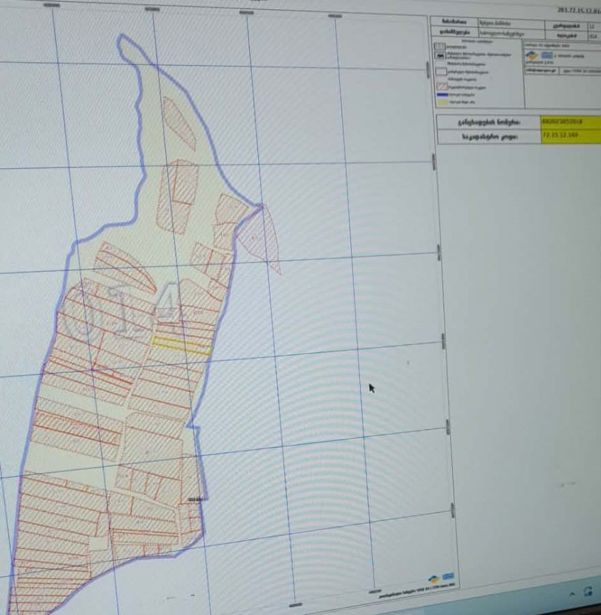Click the black building symbol in the legend

pyautogui.click(x=443, y=57)
